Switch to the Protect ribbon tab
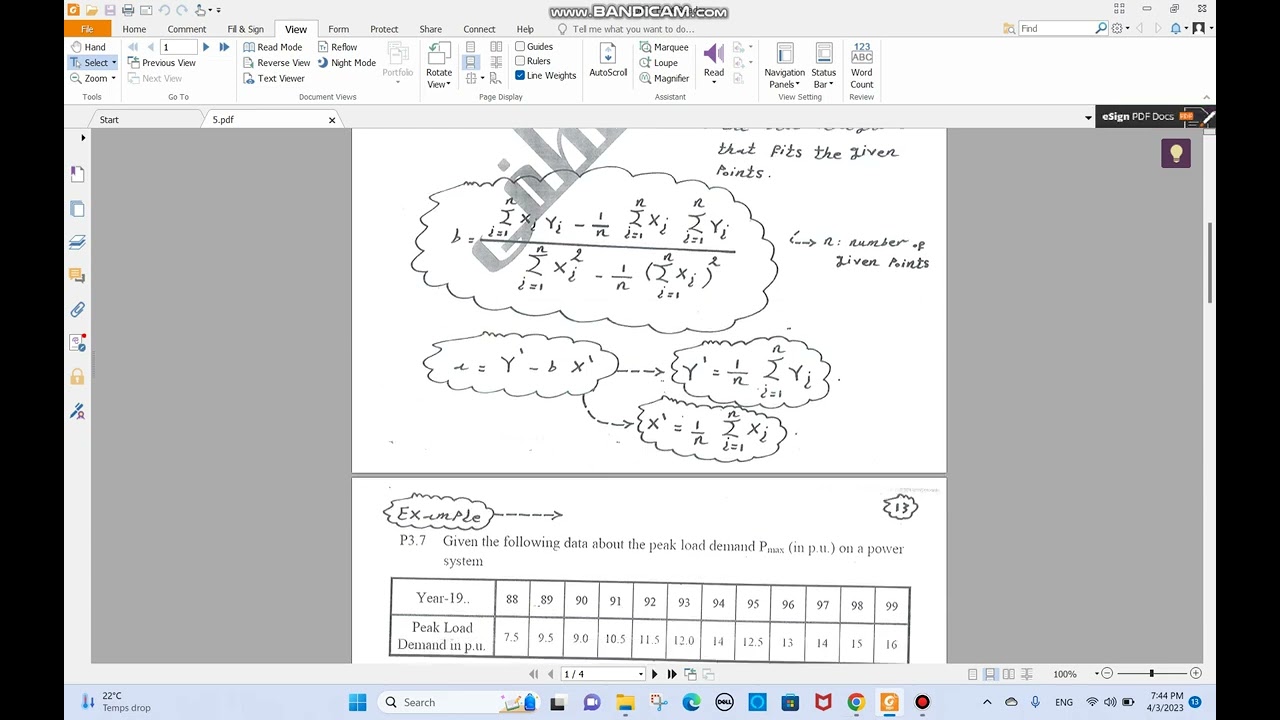 click(x=384, y=29)
